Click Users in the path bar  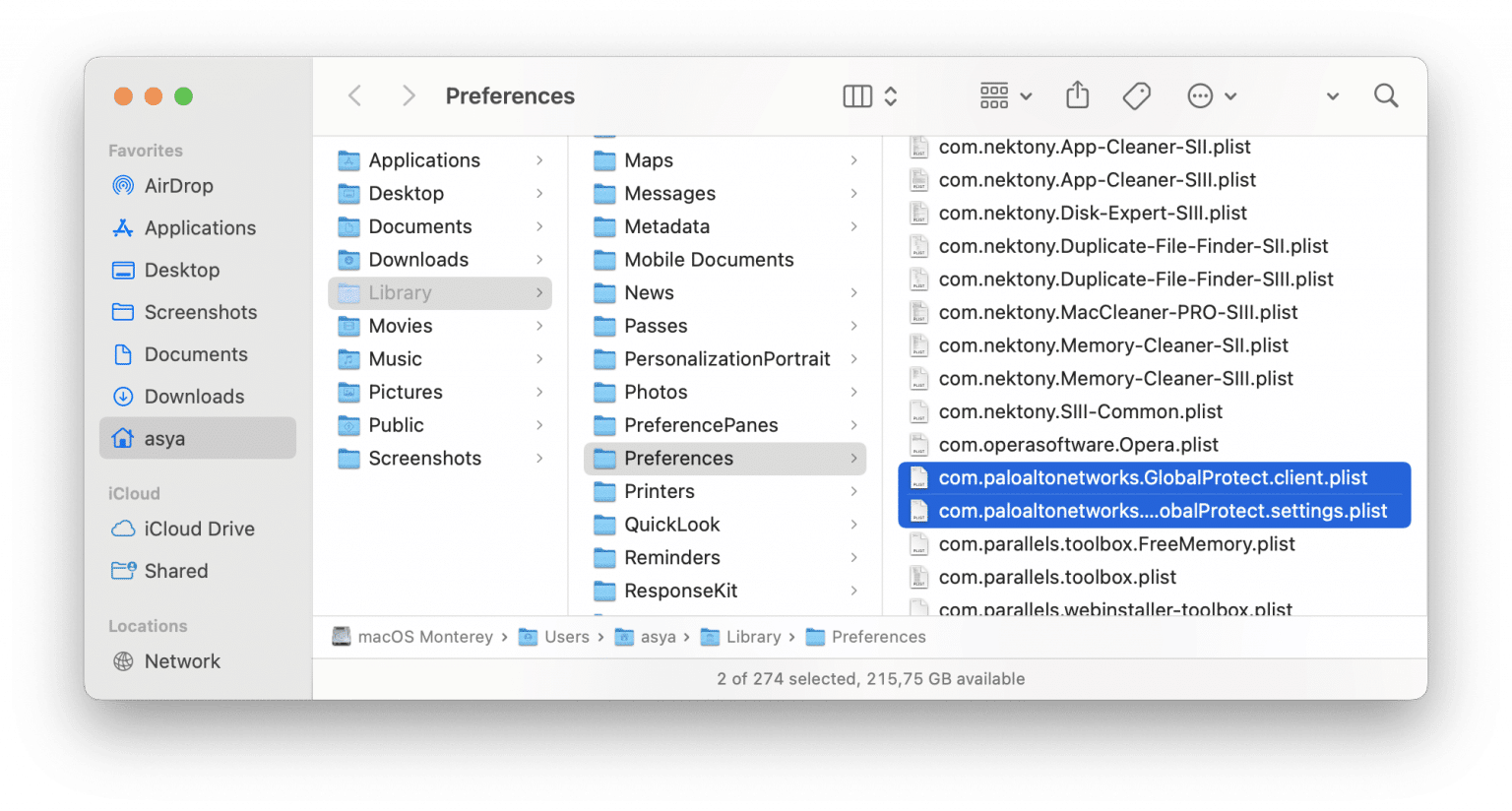pos(567,637)
